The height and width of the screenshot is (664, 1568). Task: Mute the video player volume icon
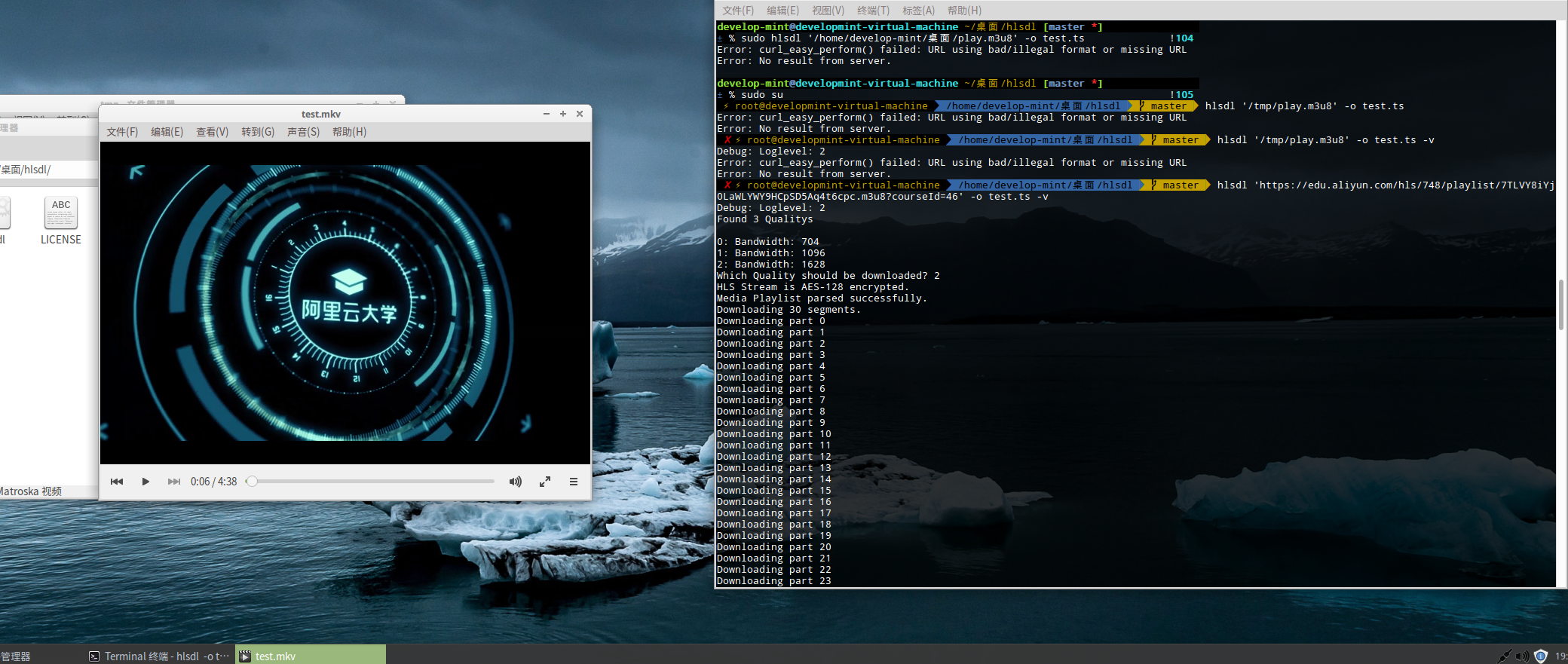pyautogui.click(x=515, y=482)
